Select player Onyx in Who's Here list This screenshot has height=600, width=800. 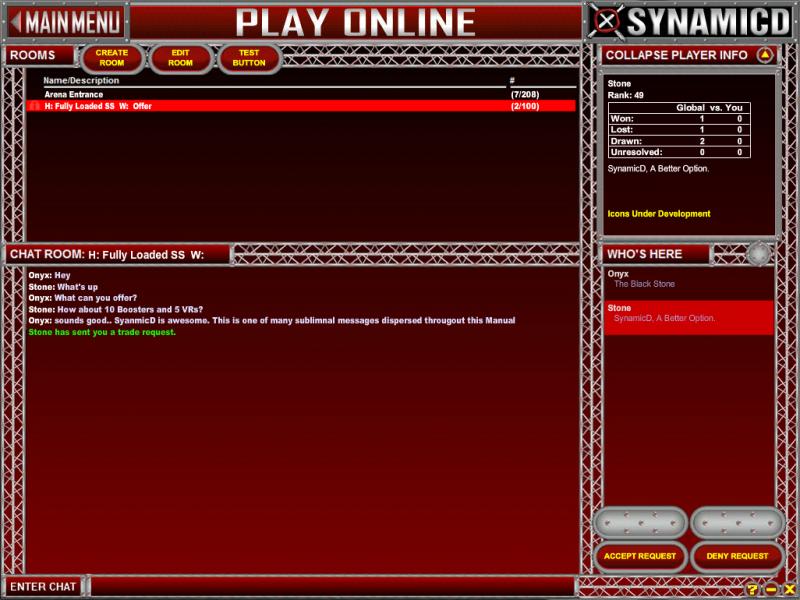688,279
